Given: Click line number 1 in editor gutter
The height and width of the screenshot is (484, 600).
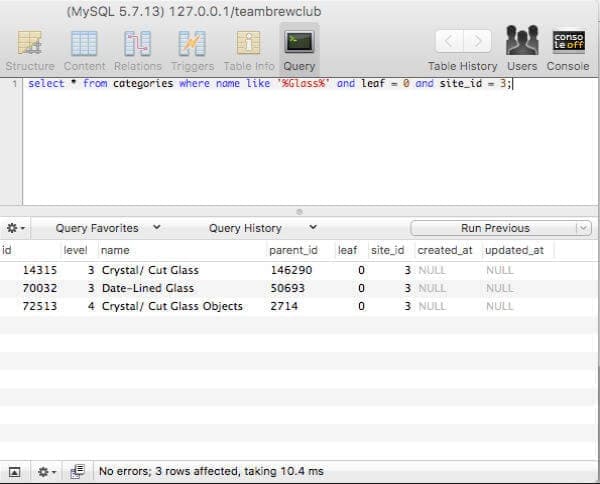Looking at the screenshot, I should pos(15,83).
